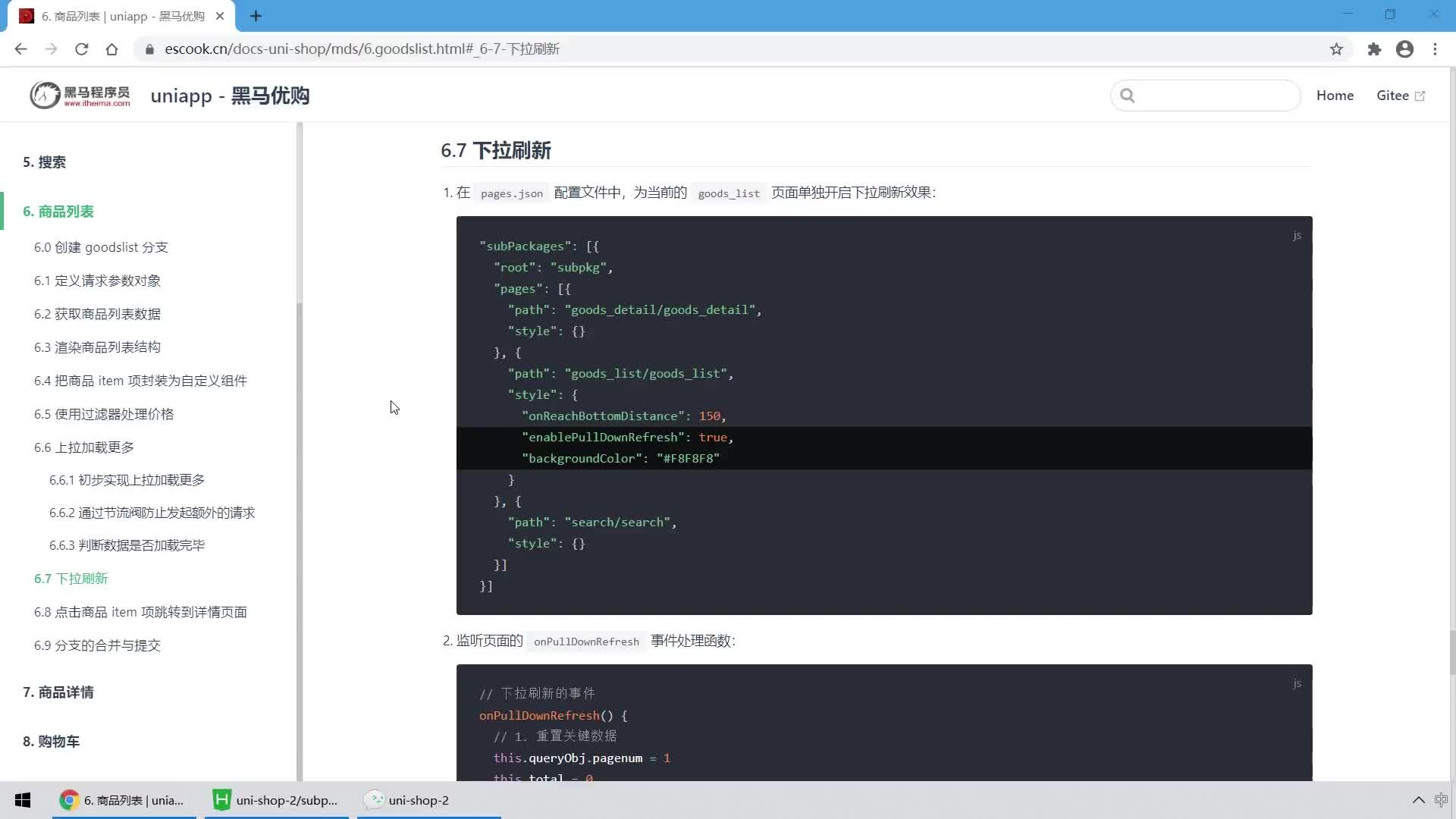
Task: Click inline code pages.json
Action: click(x=511, y=193)
